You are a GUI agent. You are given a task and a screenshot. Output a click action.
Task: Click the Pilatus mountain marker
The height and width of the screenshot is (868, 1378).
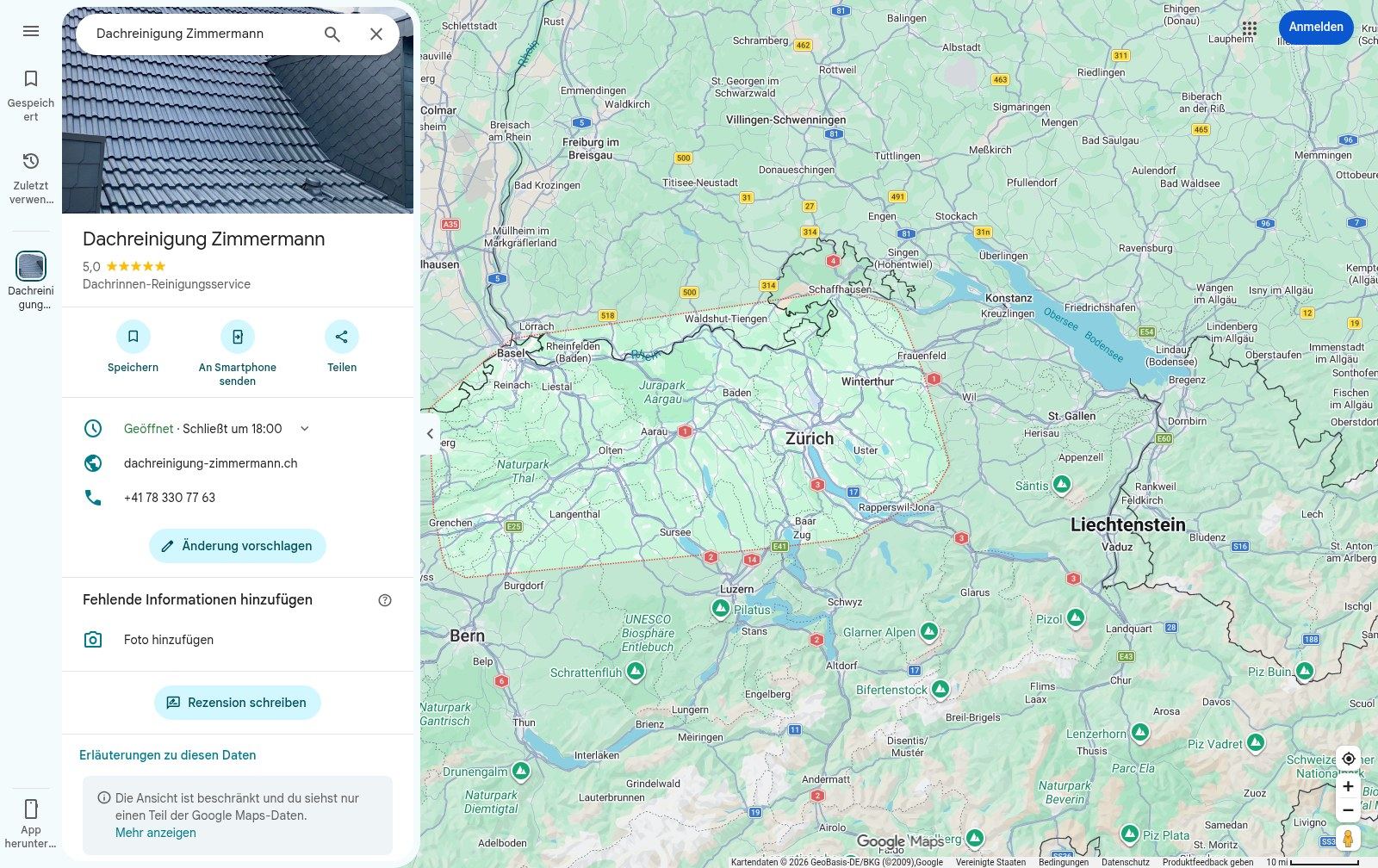pyautogui.click(x=721, y=608)
